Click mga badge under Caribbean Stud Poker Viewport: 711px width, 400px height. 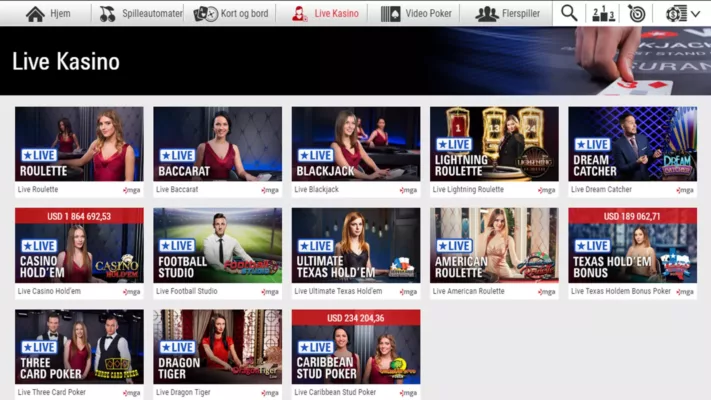click(408, 393)
